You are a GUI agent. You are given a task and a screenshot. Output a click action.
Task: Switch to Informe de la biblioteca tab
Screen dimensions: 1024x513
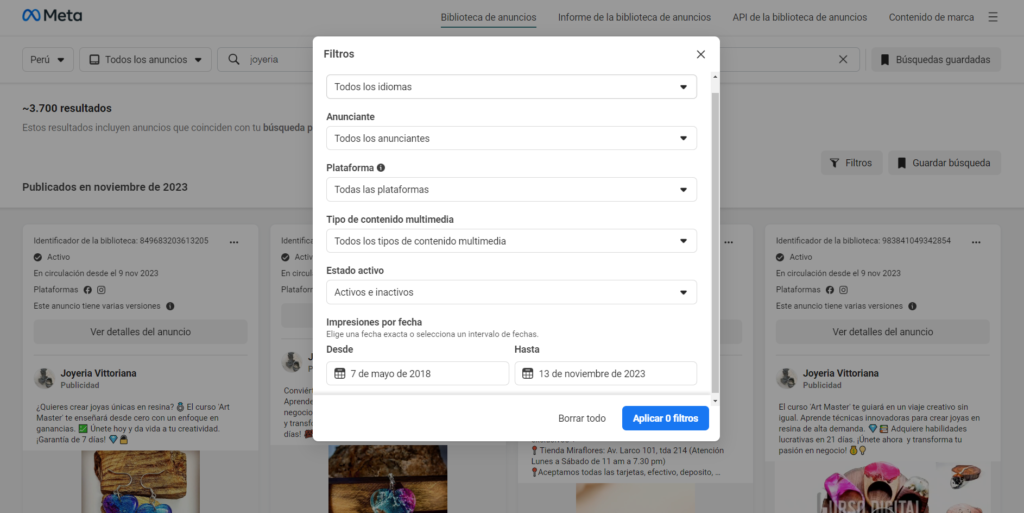634,17
